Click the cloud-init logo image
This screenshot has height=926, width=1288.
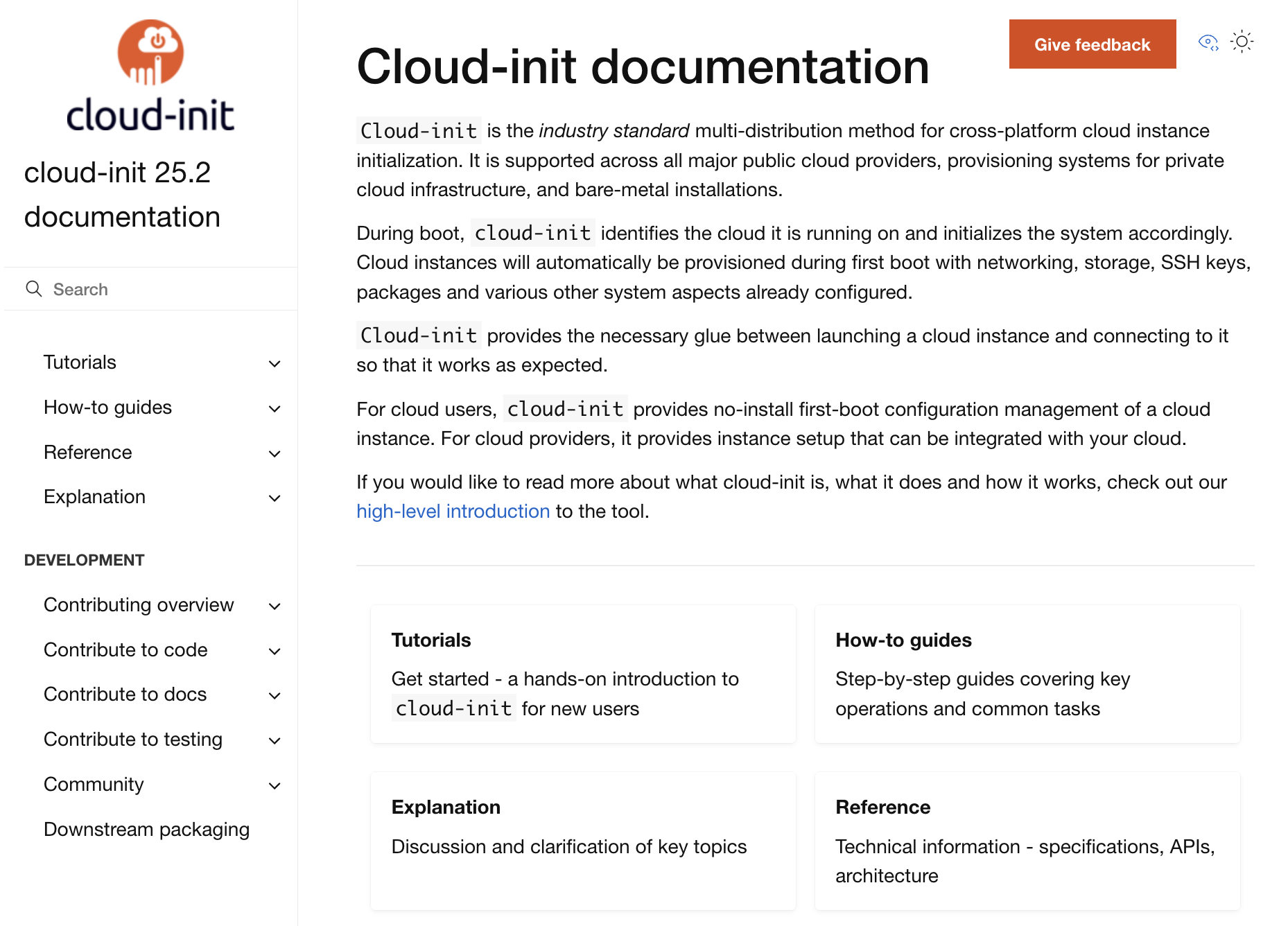[150, 75]
